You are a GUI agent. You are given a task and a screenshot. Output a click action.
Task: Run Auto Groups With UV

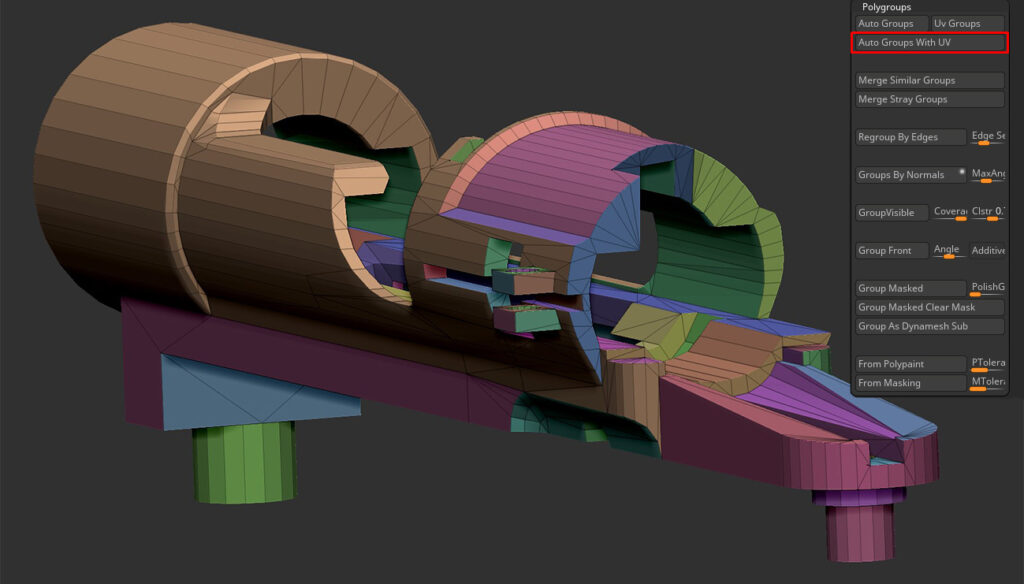(930, 42)
